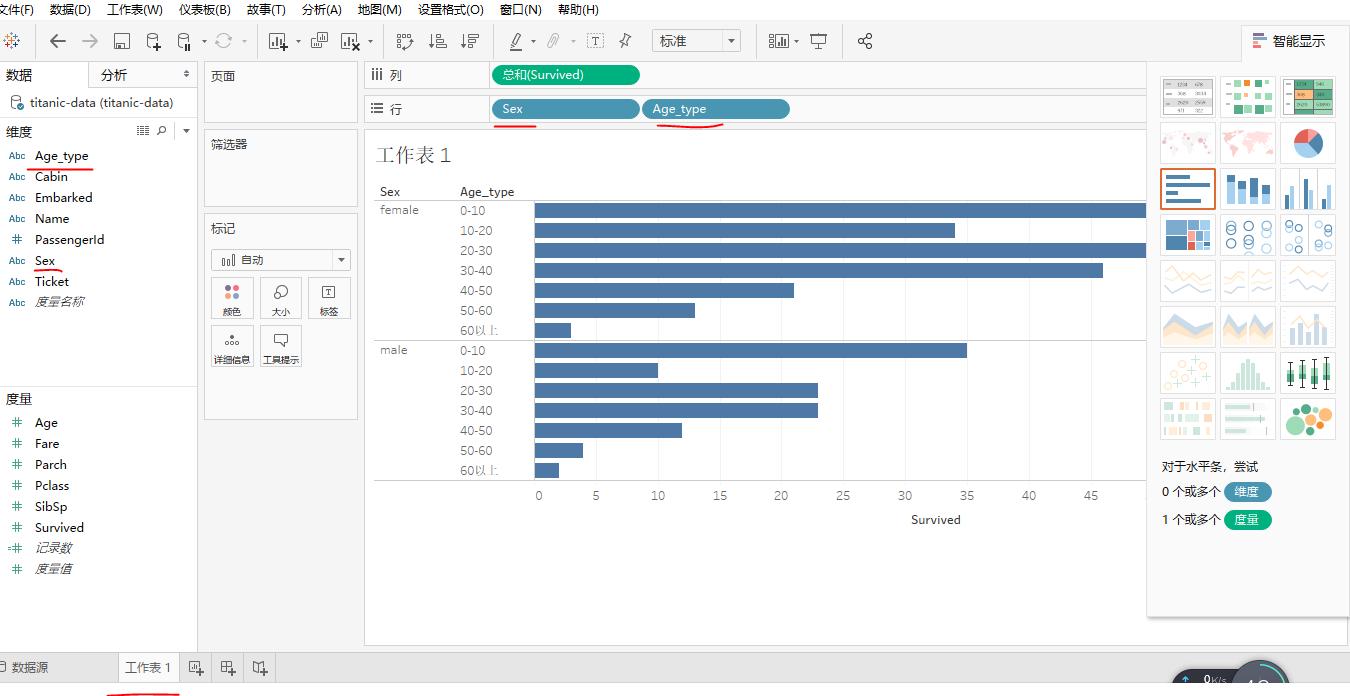Screen dimensions: 1350x696
Task: Create a new dashboard from bottom tab icon
Action: pyautogui.click(x=228, y=667)
